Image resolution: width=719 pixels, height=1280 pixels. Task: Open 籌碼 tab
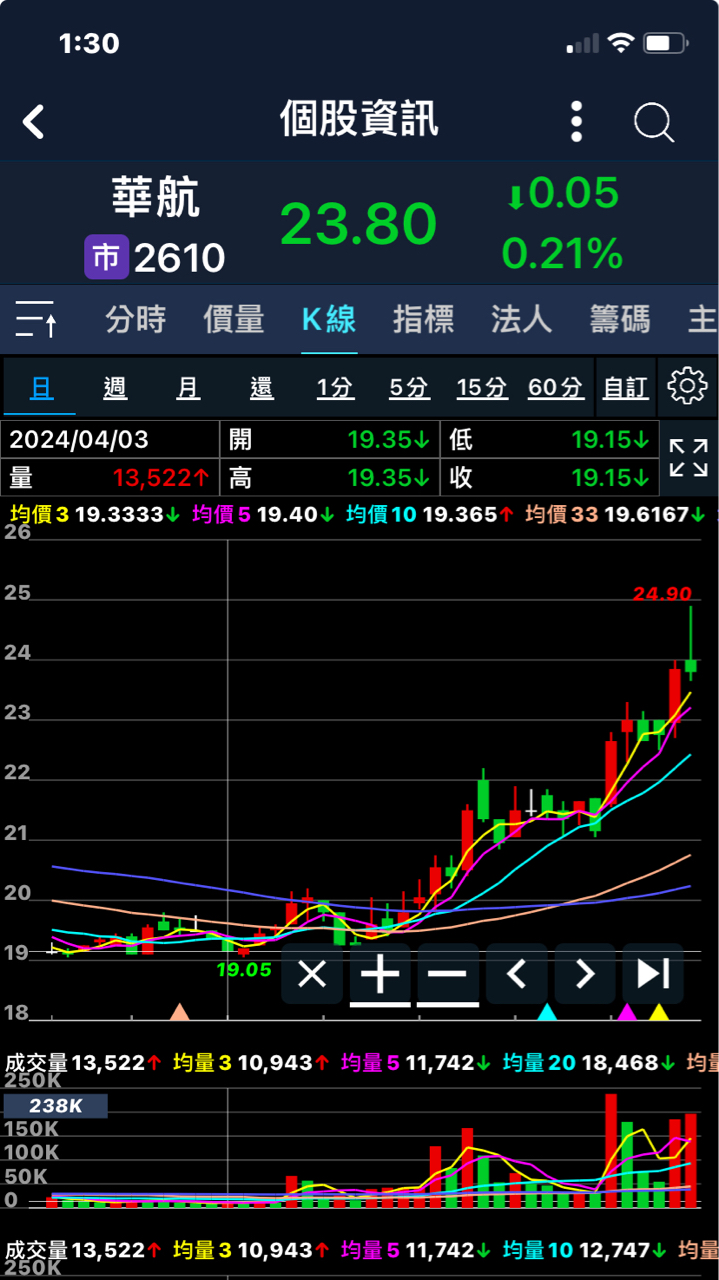tap(619, 320)
